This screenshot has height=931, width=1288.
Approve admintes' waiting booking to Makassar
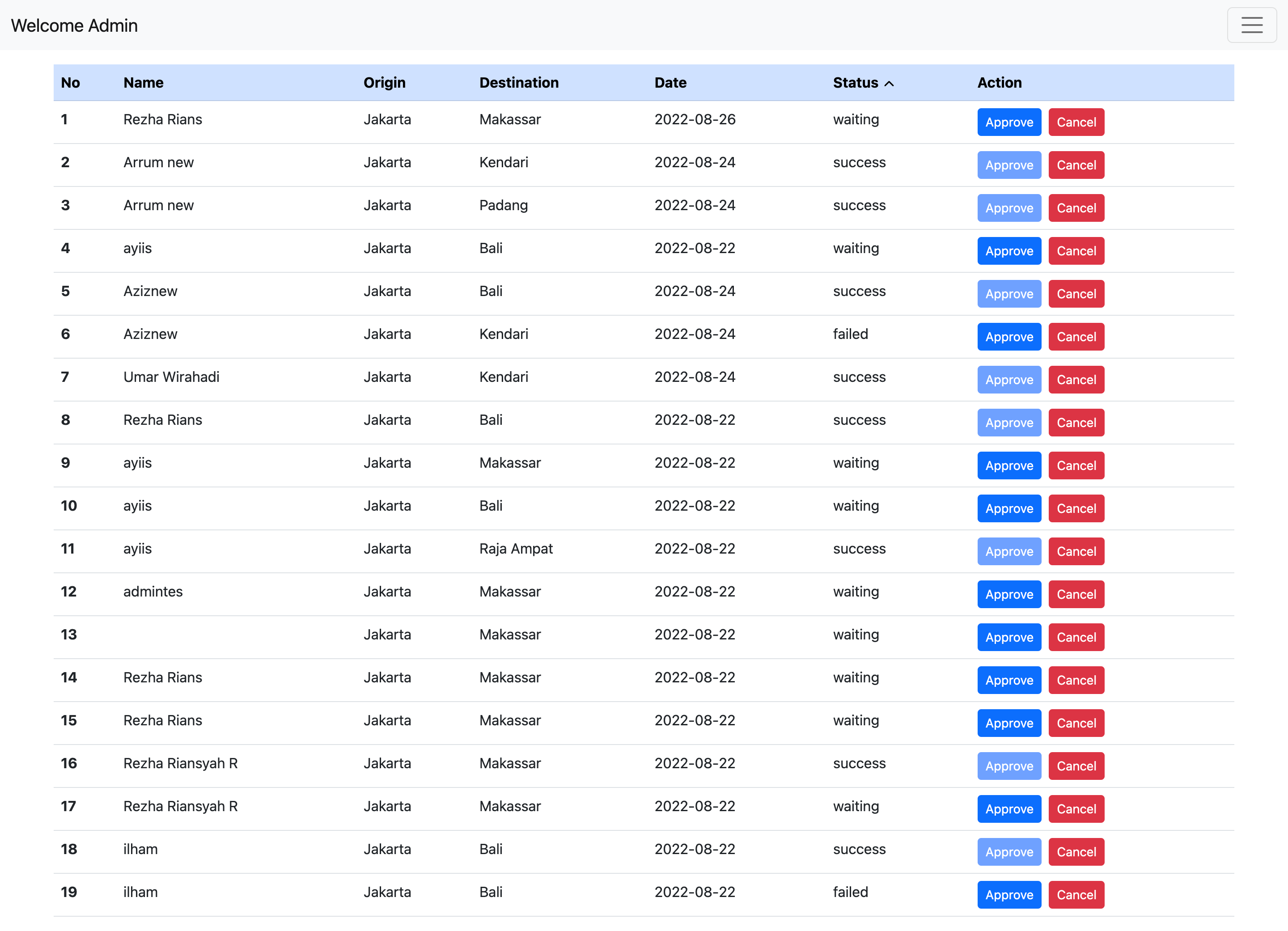(1008, 594)
